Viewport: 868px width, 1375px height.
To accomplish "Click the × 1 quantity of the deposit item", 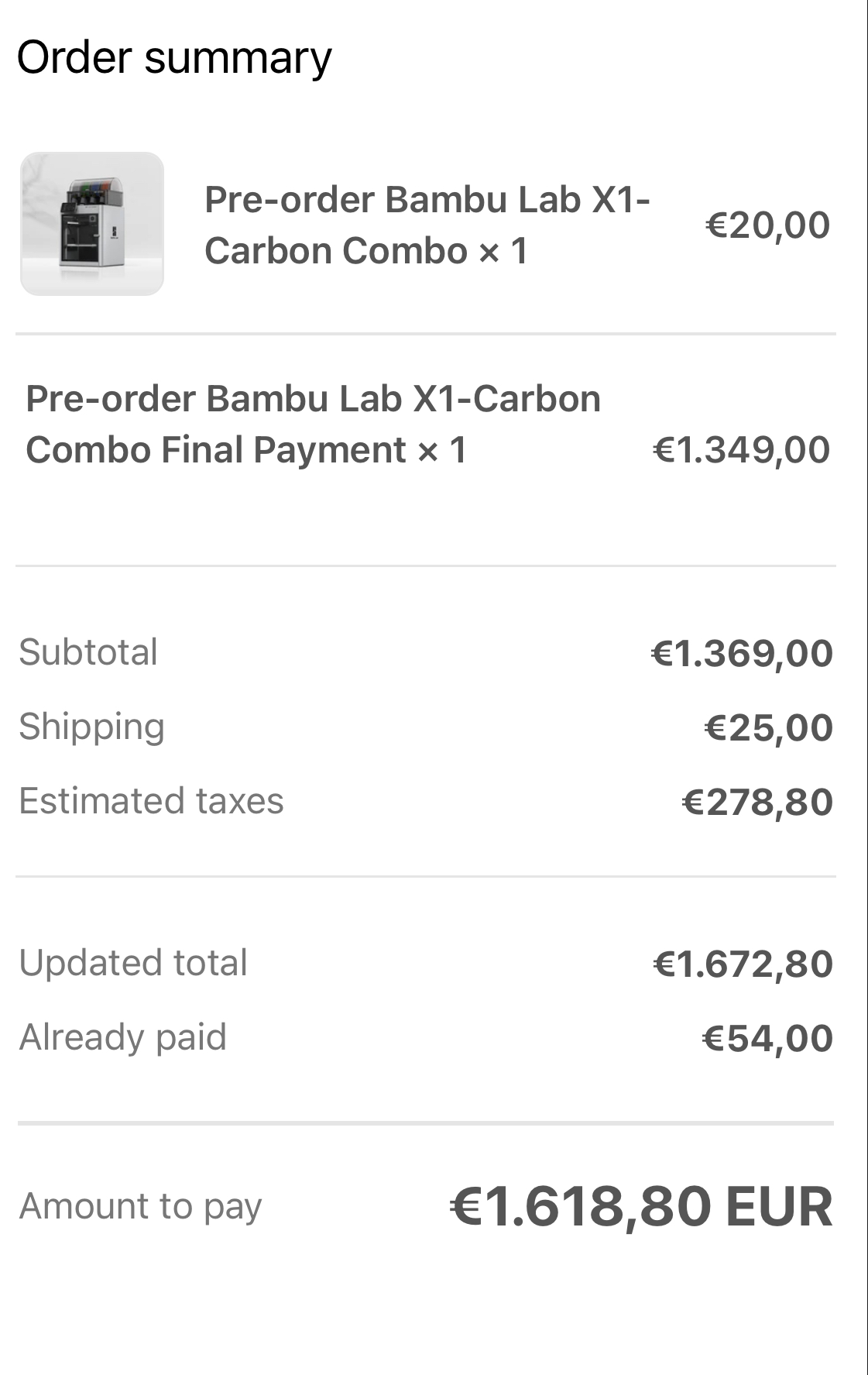I will pos(503,251).
